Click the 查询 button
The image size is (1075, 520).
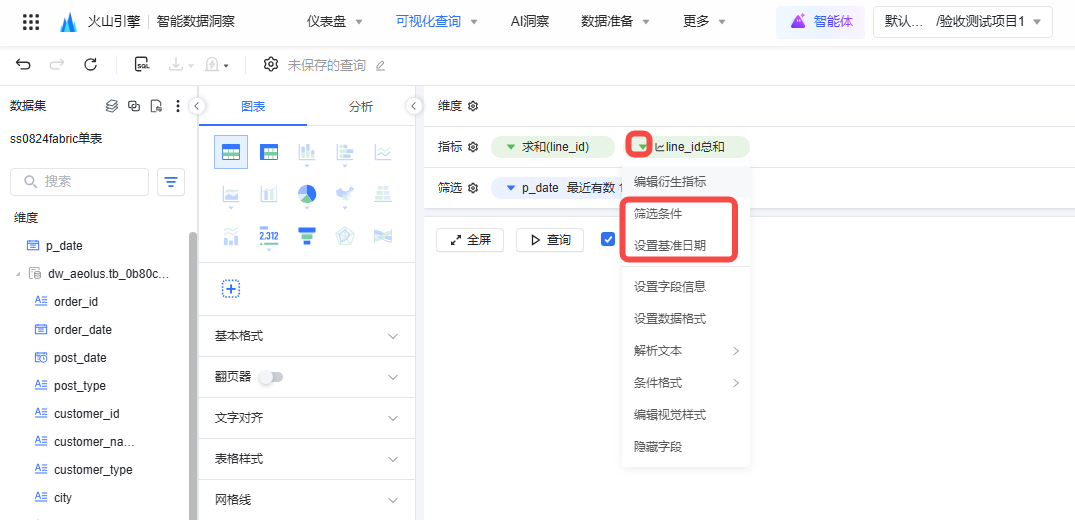click(550, 240)
